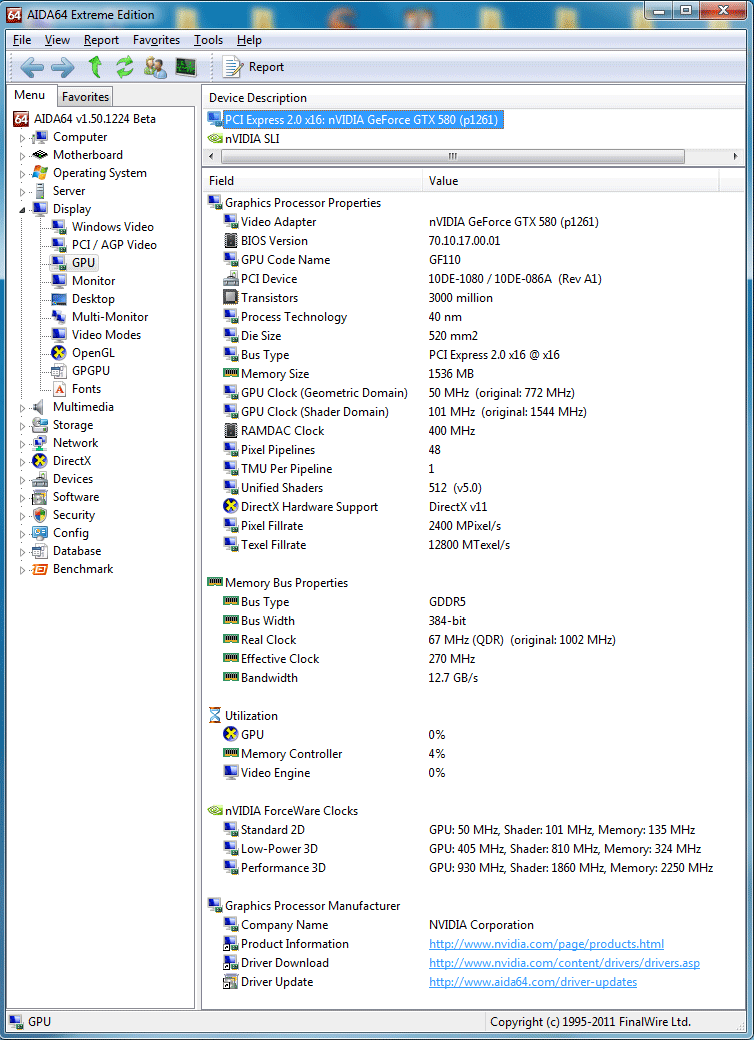Click the Multi-Monitor icon in tree
This screenshot has width=754, height=1040.
(x=59, y=316)
